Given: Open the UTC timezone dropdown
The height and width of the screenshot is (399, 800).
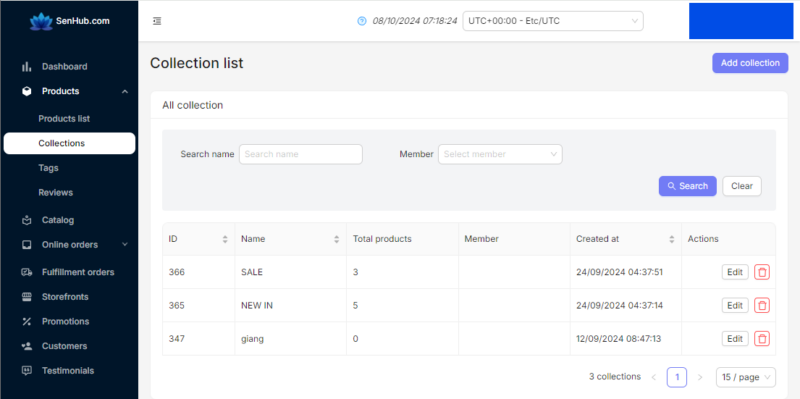Looking at the screenshot, I should [553, 21].
